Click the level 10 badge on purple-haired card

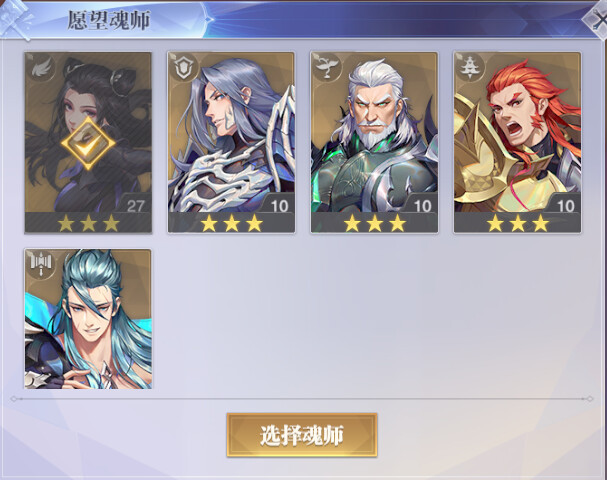tap(279, 206)
